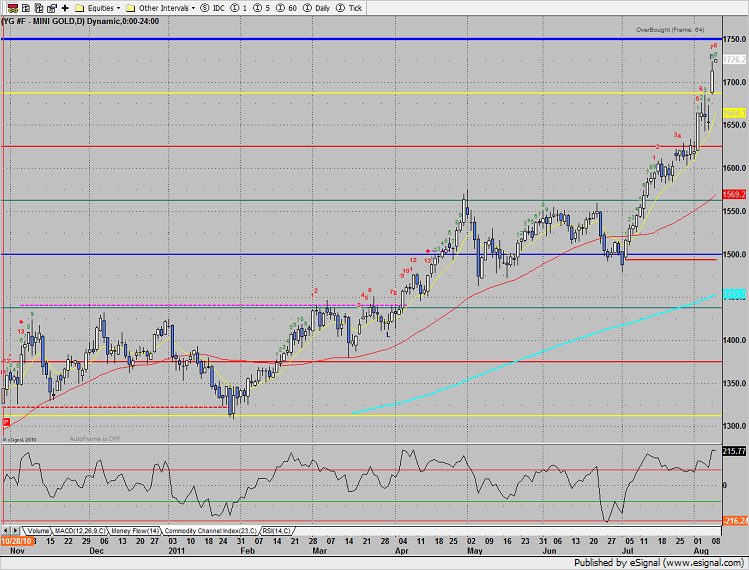Viewport: 749px width, 570px height.
Task: Click the 1750.0 price axis label
Action: point(735,39)
